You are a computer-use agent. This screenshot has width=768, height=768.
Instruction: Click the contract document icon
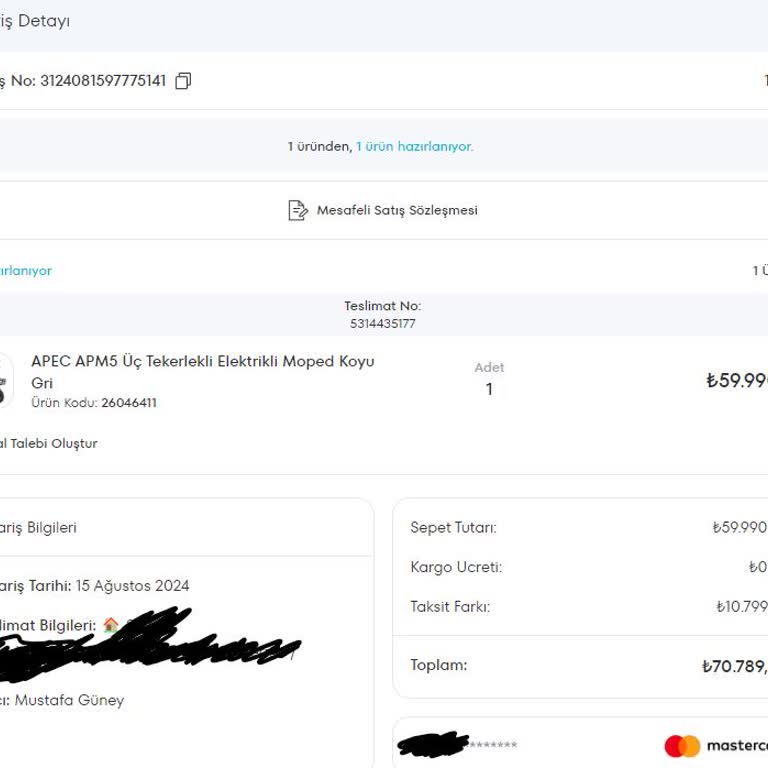tap(298, 211)
